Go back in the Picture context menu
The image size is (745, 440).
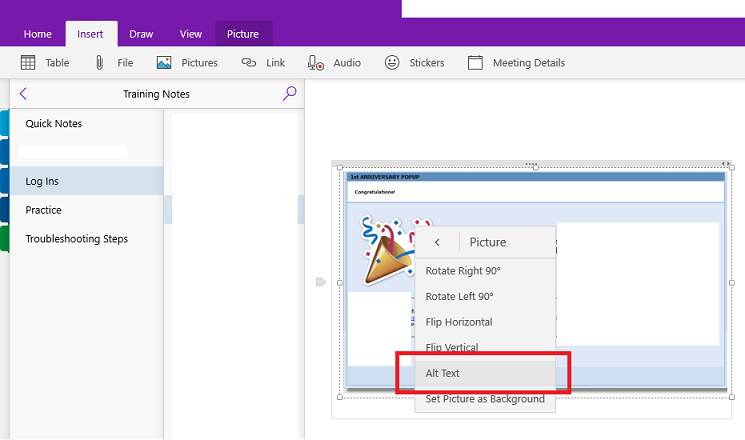point(437,242)
